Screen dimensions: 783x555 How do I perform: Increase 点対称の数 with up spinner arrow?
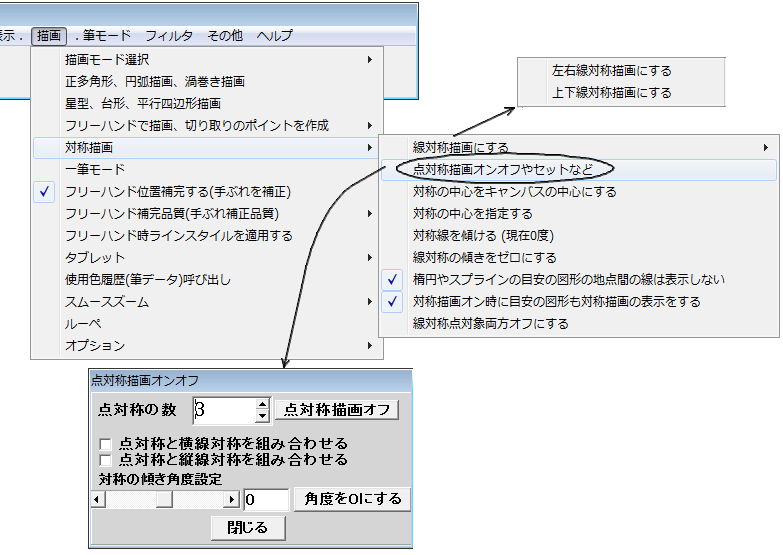[x=263, y=404]
